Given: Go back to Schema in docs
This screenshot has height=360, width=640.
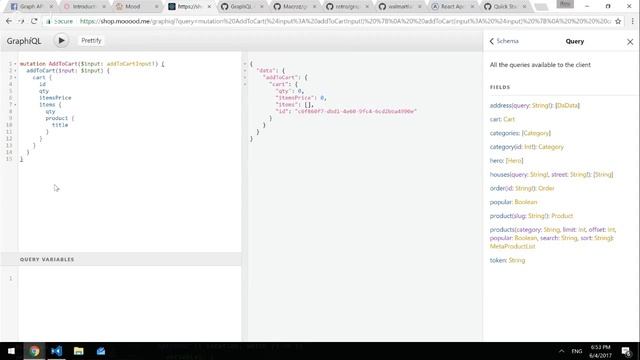Looking at the screenshot, I should click(504, 41).
